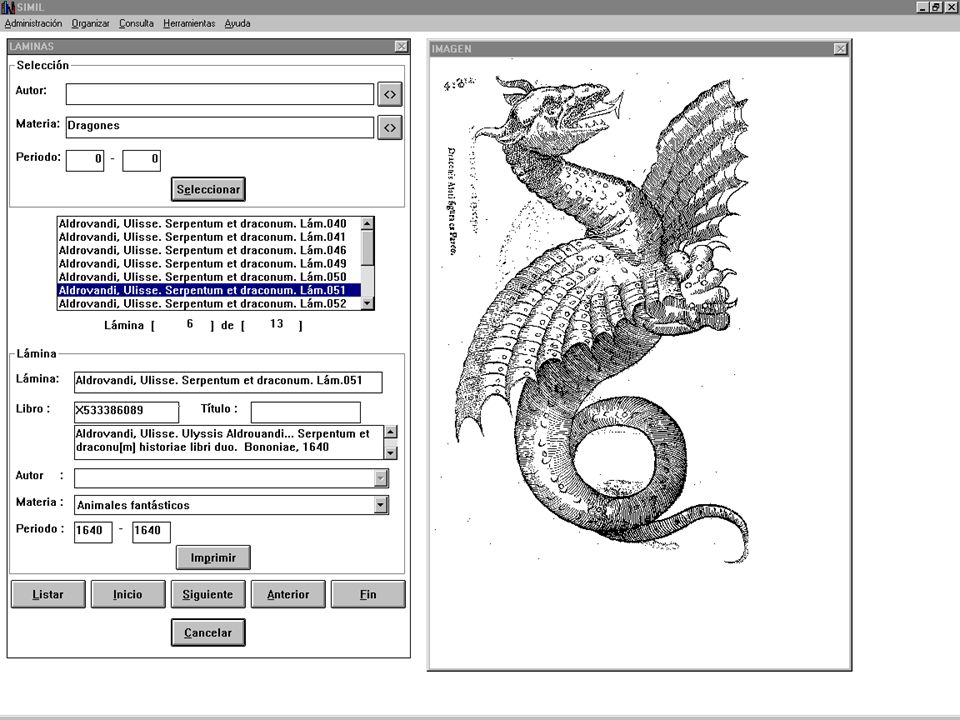Open the Consulta menu

[x=136, y=23]
